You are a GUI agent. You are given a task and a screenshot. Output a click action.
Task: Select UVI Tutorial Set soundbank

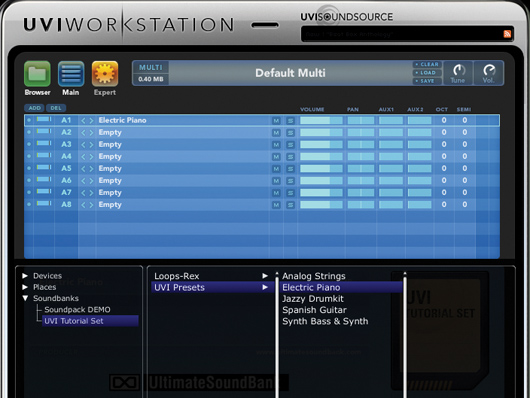(90, 321)
